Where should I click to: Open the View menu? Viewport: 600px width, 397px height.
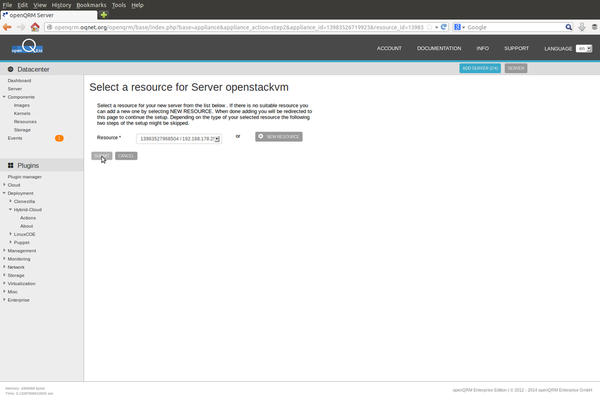click(x=40, y=5)
